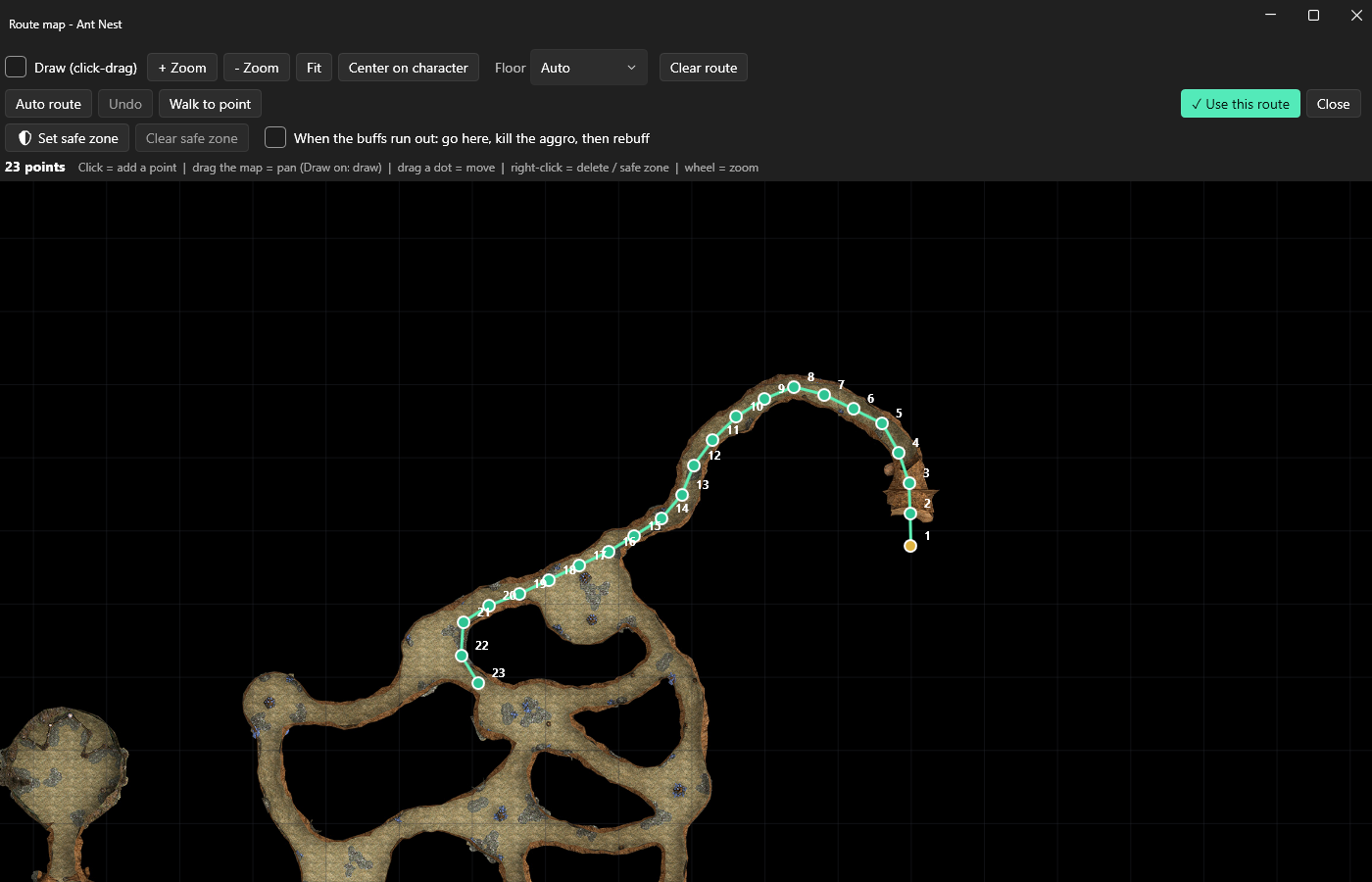1372x882 pixels.
Task: Fit the map to the view
Action: point(314,68)
